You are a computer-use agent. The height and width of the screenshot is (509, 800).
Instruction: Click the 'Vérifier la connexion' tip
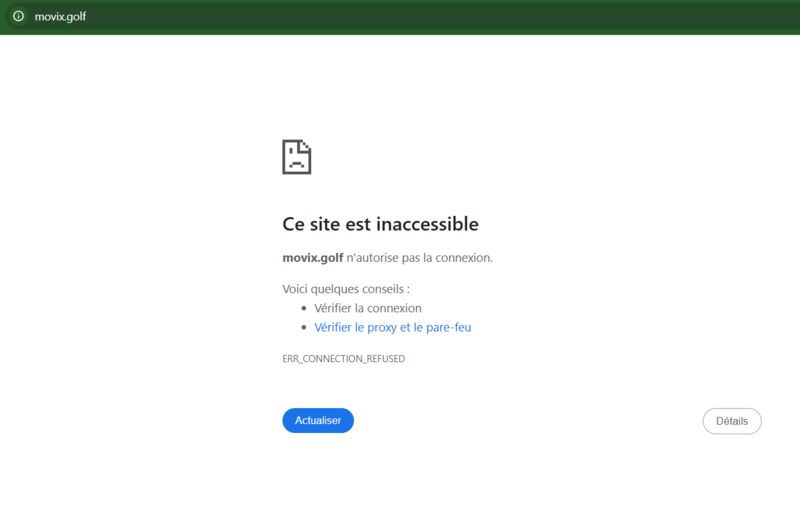(368, 308)
